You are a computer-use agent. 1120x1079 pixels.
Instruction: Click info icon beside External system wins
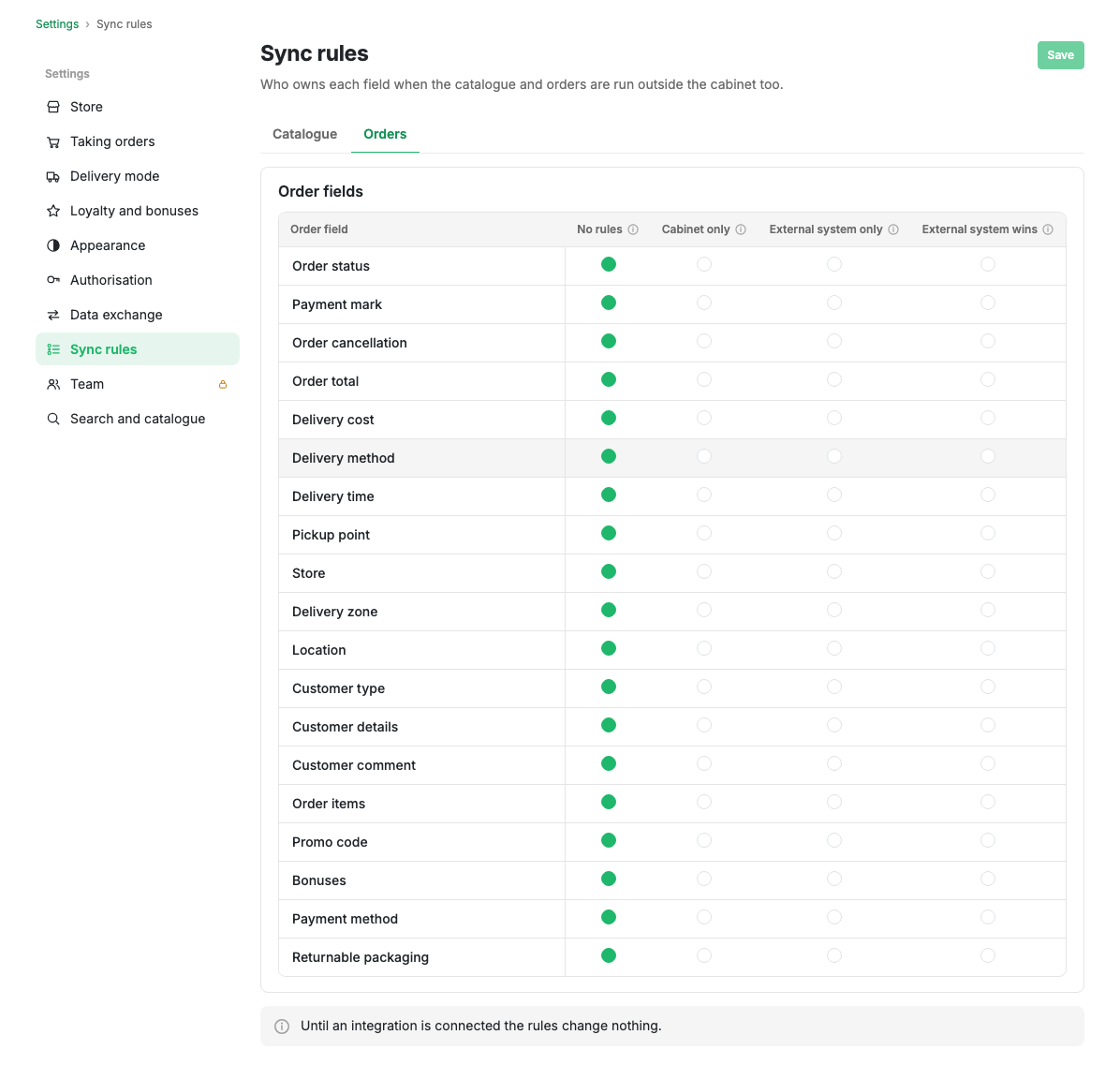coord(1048,229)
